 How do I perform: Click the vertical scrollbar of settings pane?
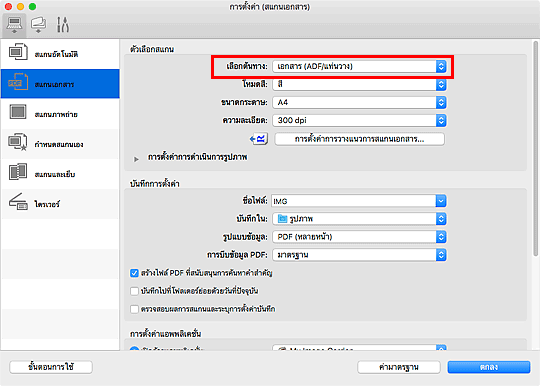[x=535, y=148]
